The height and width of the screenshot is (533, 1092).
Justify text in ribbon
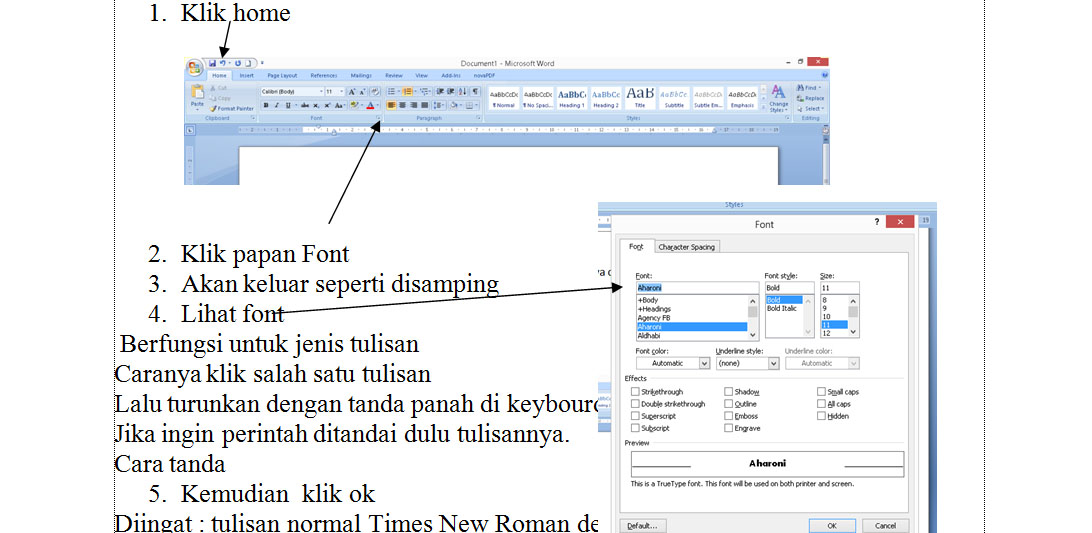(424, 105)
